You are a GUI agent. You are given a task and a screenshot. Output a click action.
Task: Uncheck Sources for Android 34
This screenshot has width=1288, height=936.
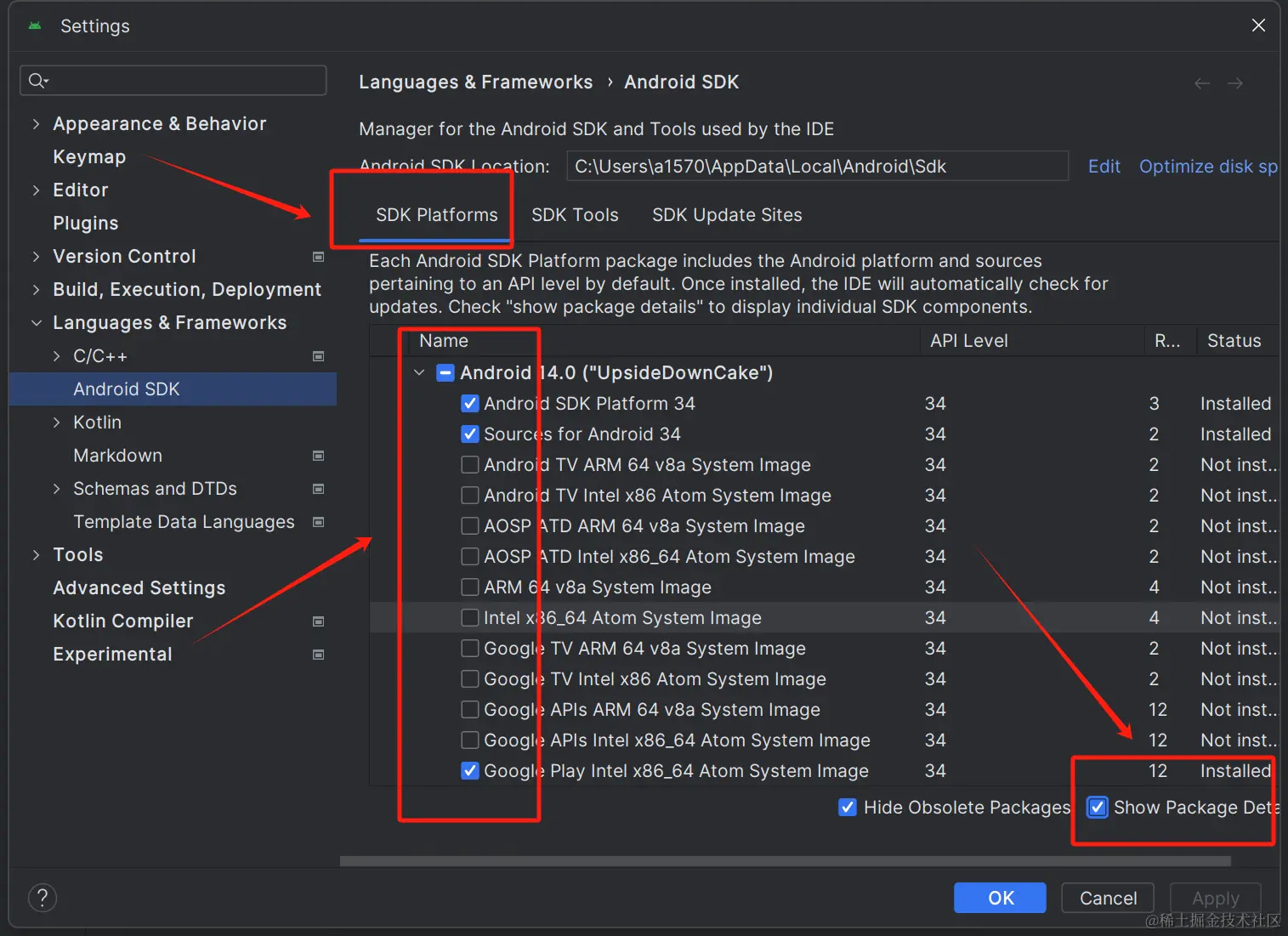(470, 434)
